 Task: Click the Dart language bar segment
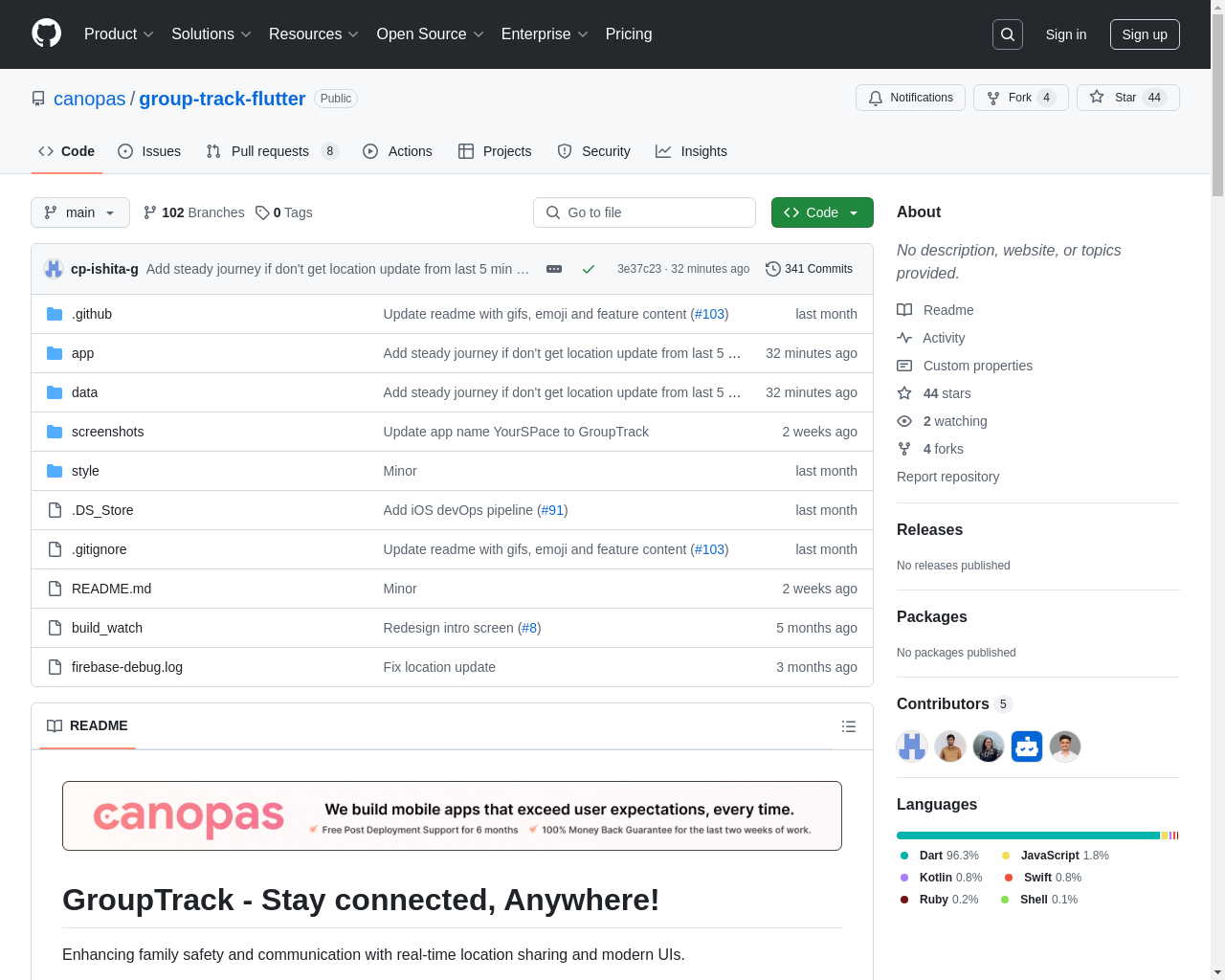1028,835
